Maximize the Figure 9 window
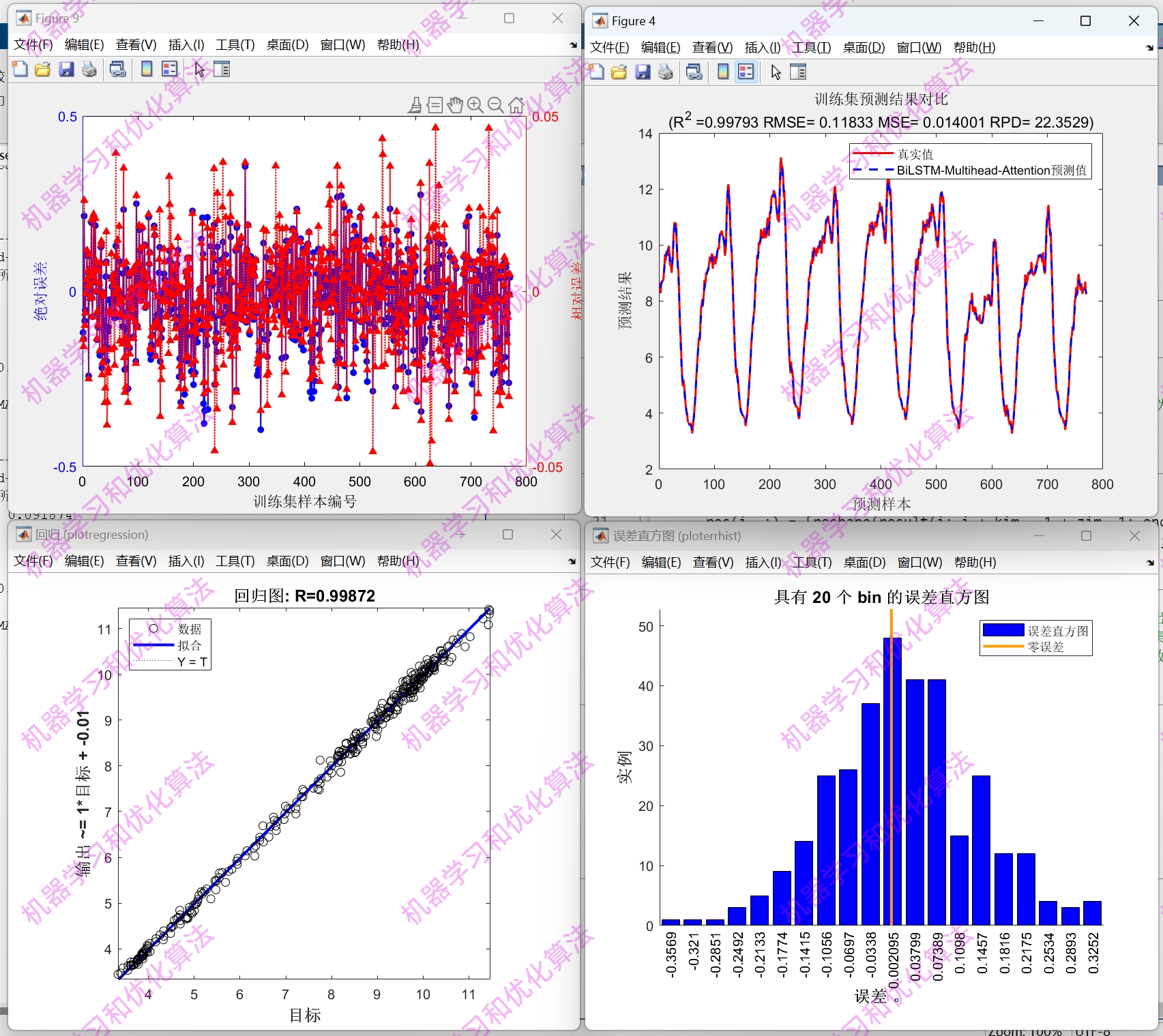Viewport: 1163px width, 1036px height. coord(510,18)
